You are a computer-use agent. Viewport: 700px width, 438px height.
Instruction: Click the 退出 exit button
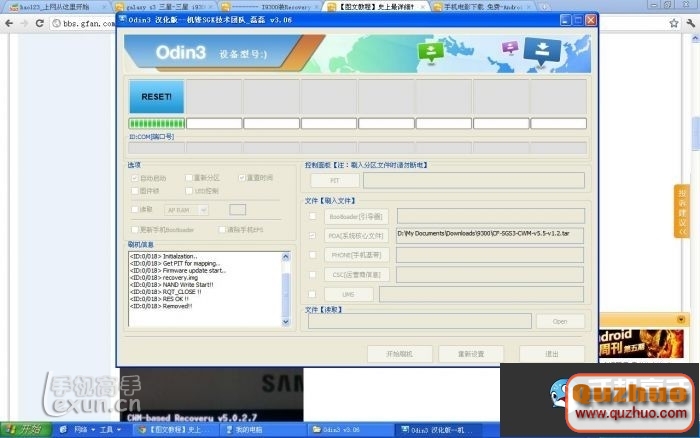(552, 354)
